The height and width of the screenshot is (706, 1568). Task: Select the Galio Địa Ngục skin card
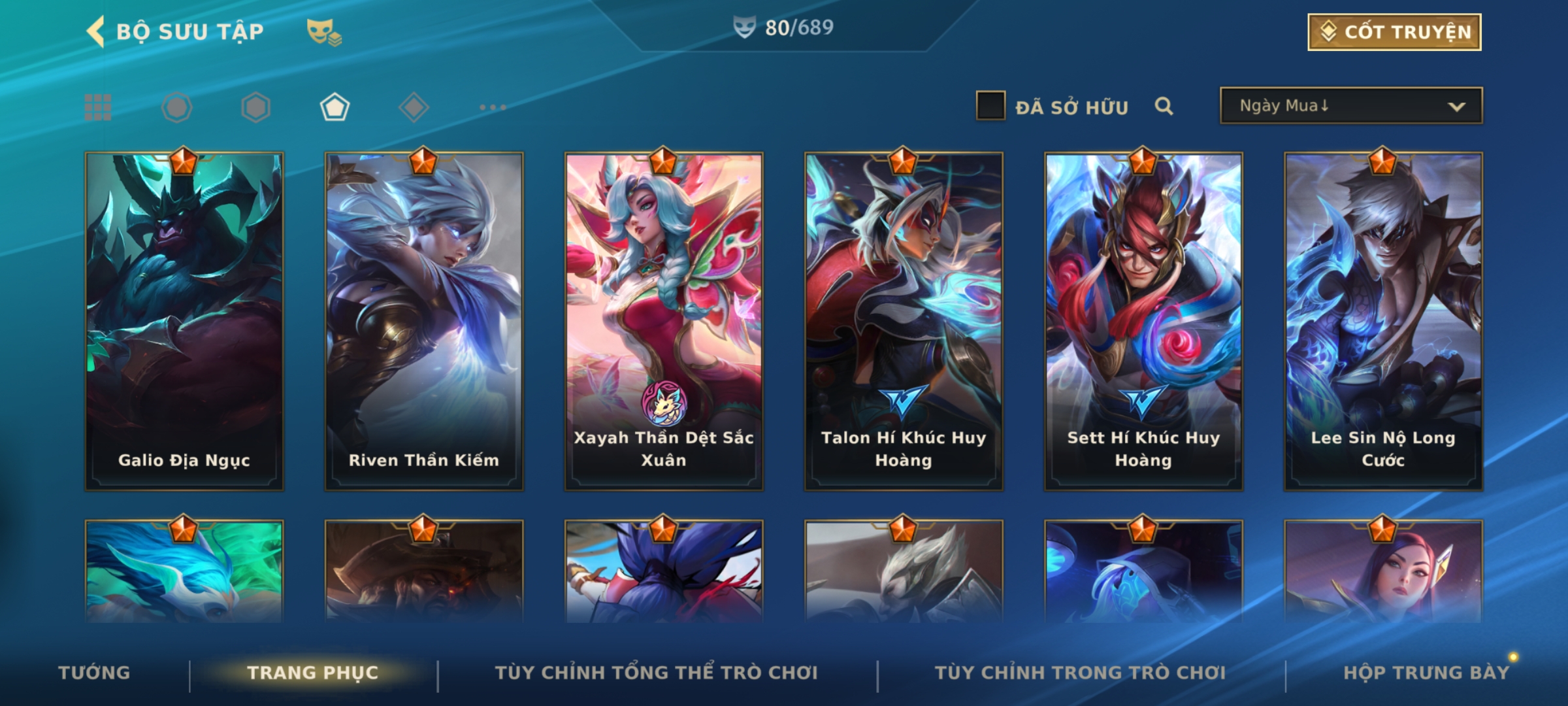click(x=184, y=321)
